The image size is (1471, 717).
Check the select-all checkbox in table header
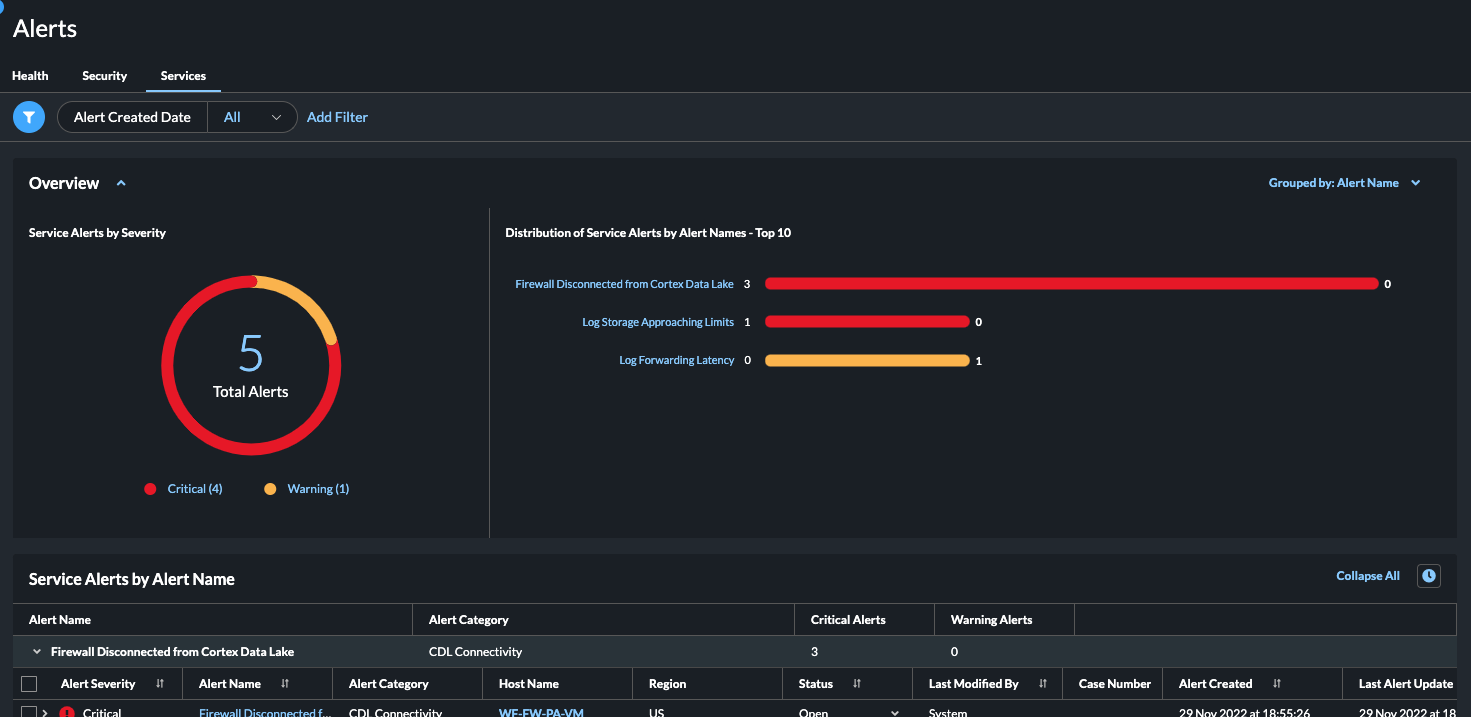pyautogui.click(x=29, y=684)
